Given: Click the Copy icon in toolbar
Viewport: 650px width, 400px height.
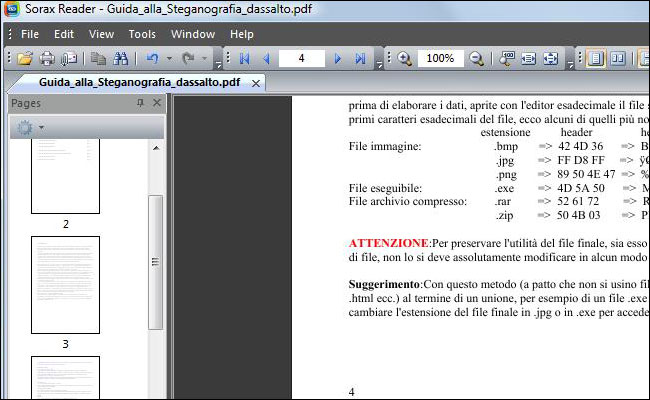Looking at the screenshot, I should [x=99, y=59].
